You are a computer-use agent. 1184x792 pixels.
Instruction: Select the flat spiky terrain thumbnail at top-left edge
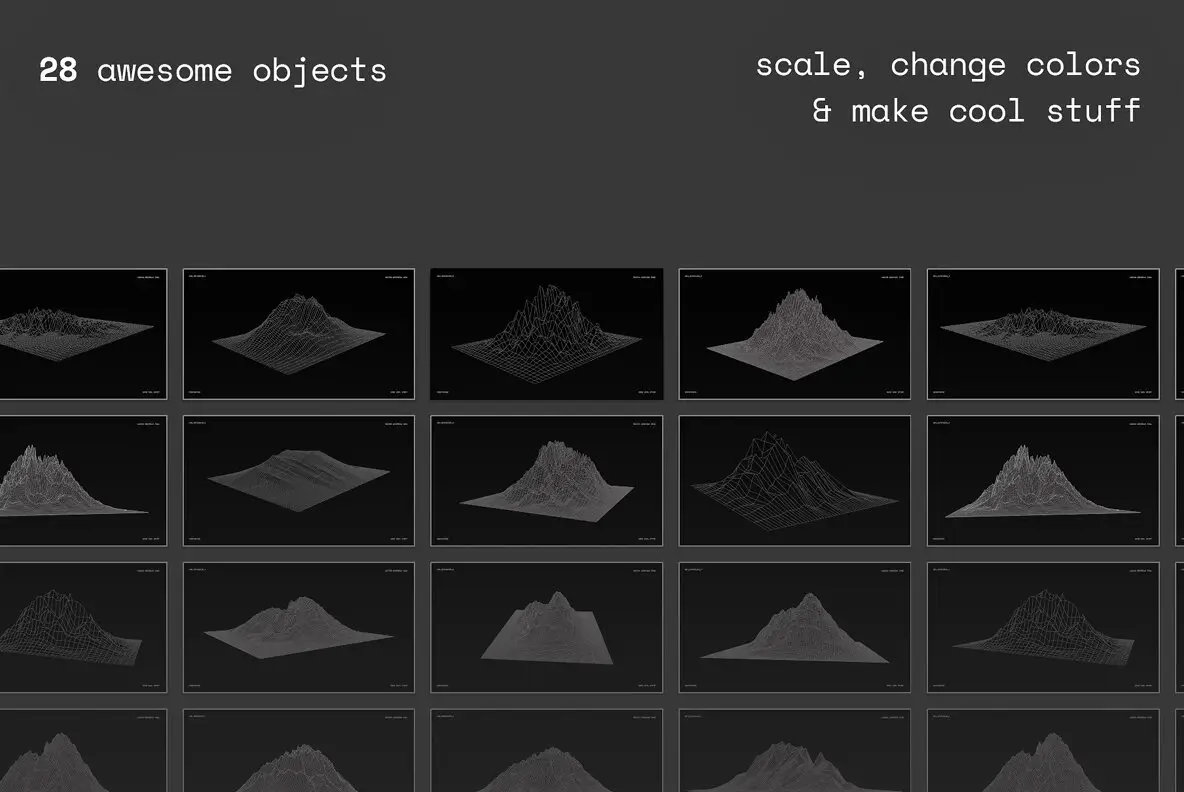coord(83,334)
